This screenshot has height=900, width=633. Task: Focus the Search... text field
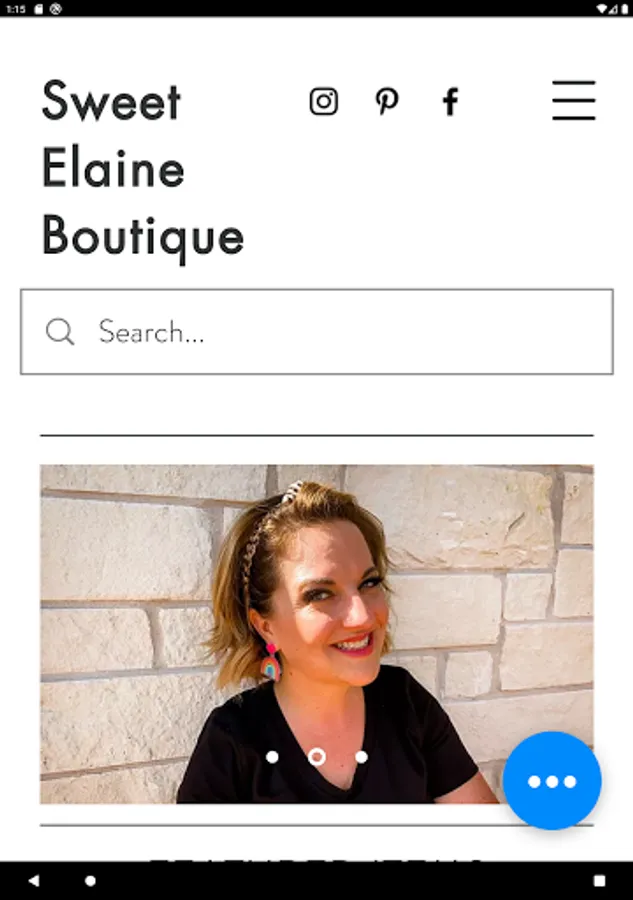[x=317, y=332]
